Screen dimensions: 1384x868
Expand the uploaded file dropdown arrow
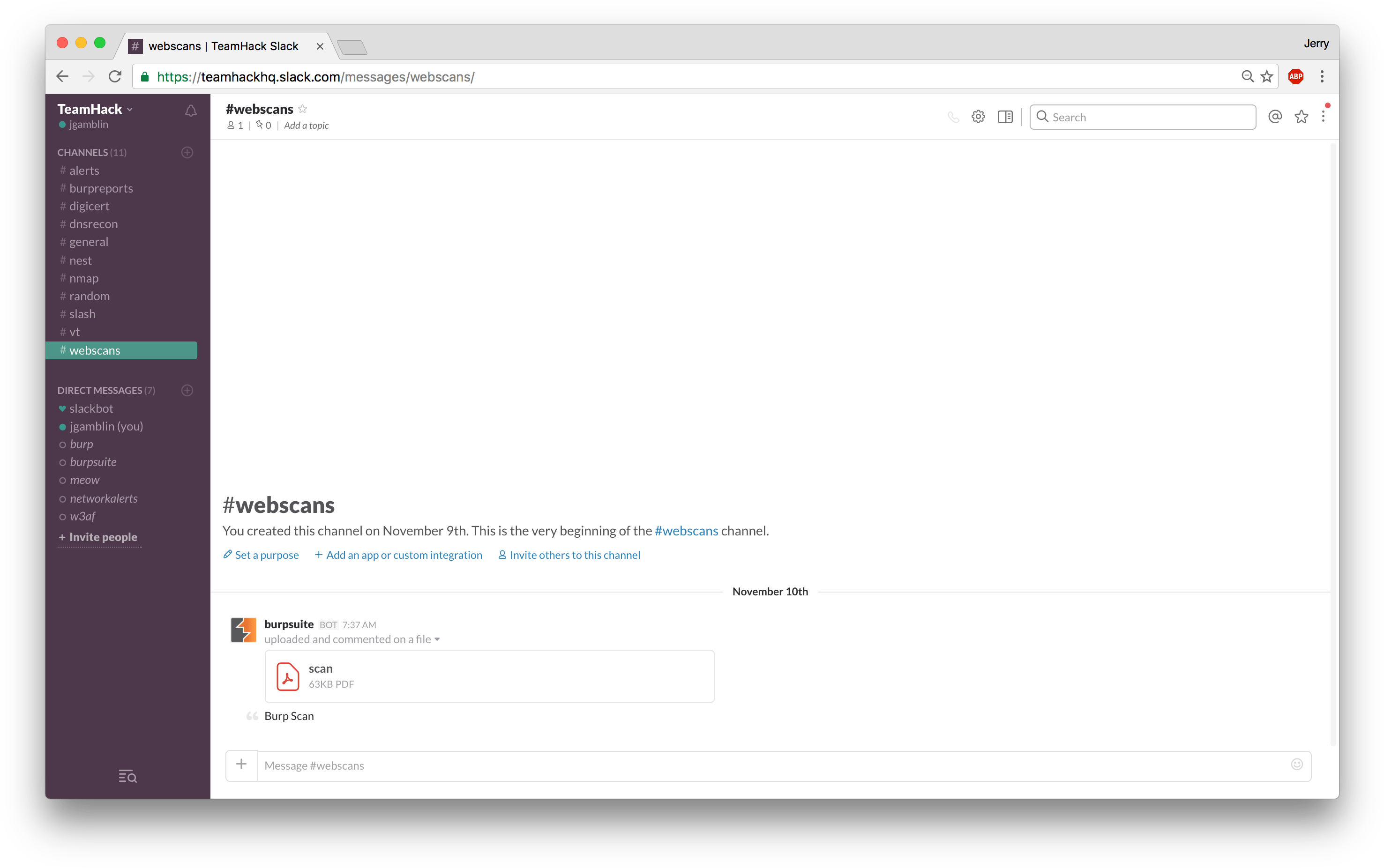click(x=437, y=639)
